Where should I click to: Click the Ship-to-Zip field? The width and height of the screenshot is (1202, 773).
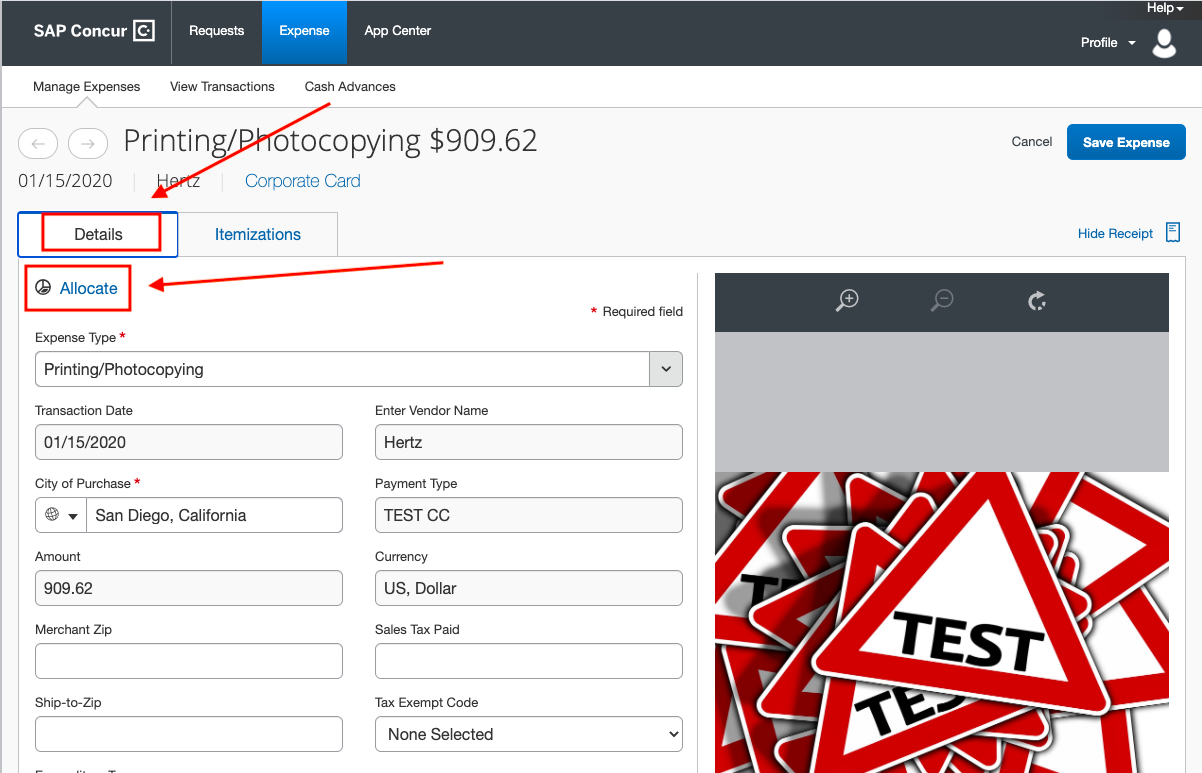tap(189, 734)
